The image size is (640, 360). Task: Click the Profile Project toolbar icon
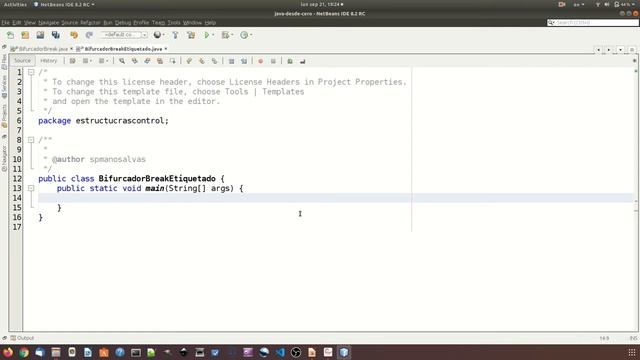[244, 35]
